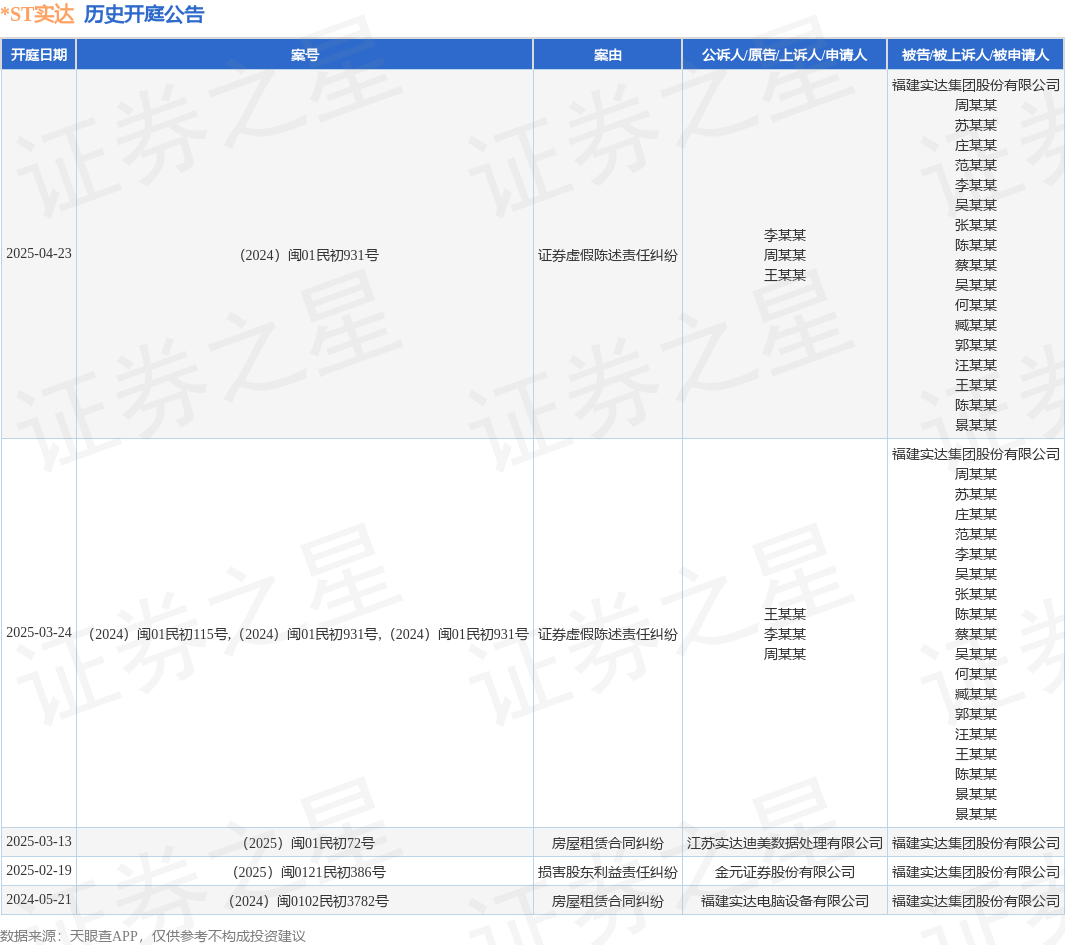This screenshot has height=945, width=1065.
Task: Click defendant 臧某某 in the 2025-03-24 row
Action: (x=975, y=694)
